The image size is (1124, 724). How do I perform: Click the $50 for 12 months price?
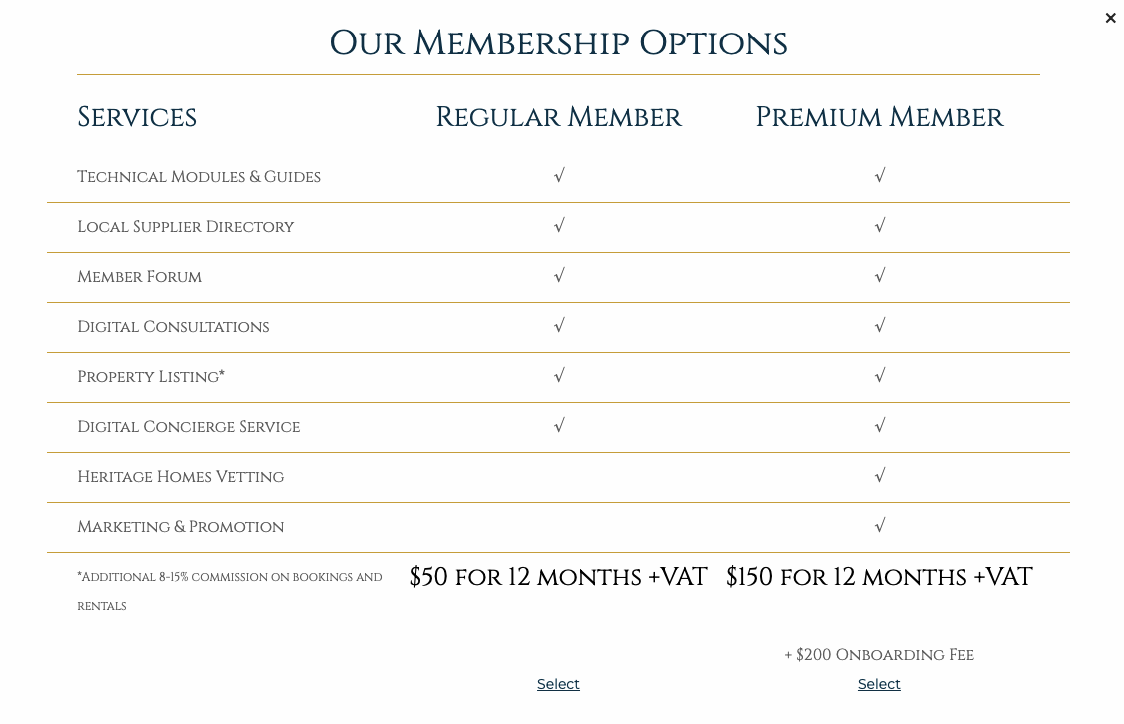(x=558, y=577)
